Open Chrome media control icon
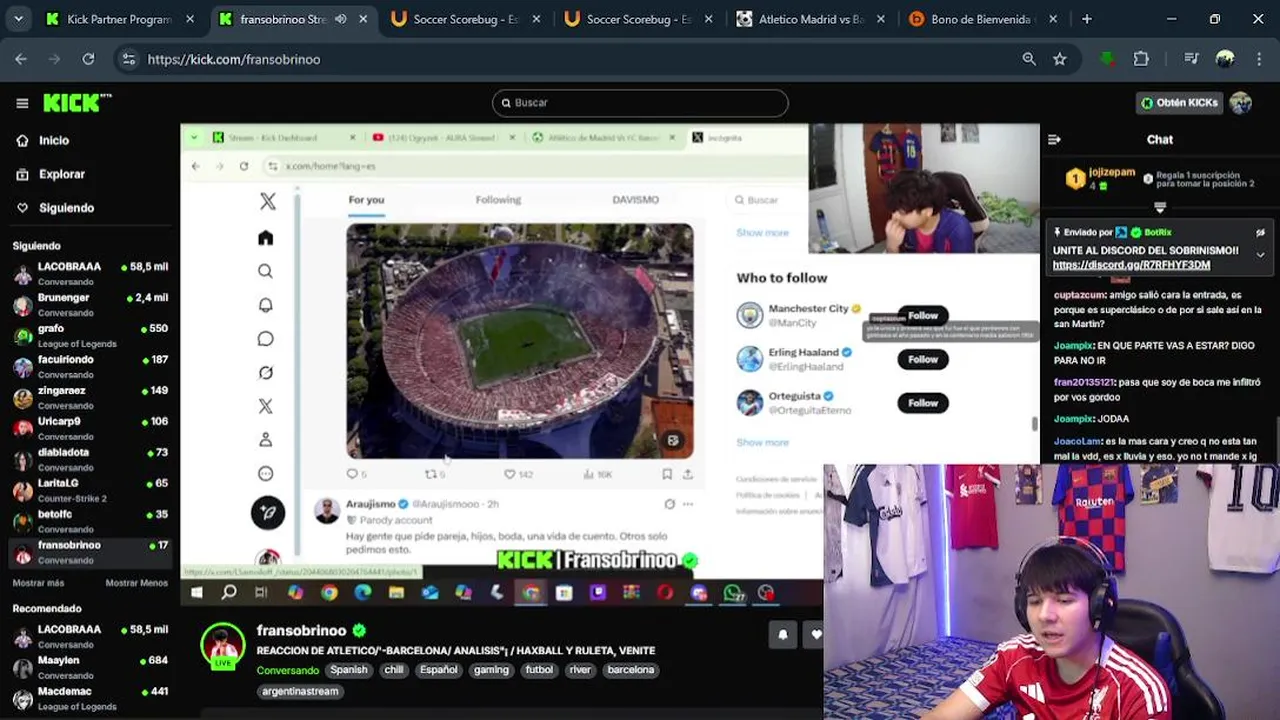 [x=1191, y=59]
